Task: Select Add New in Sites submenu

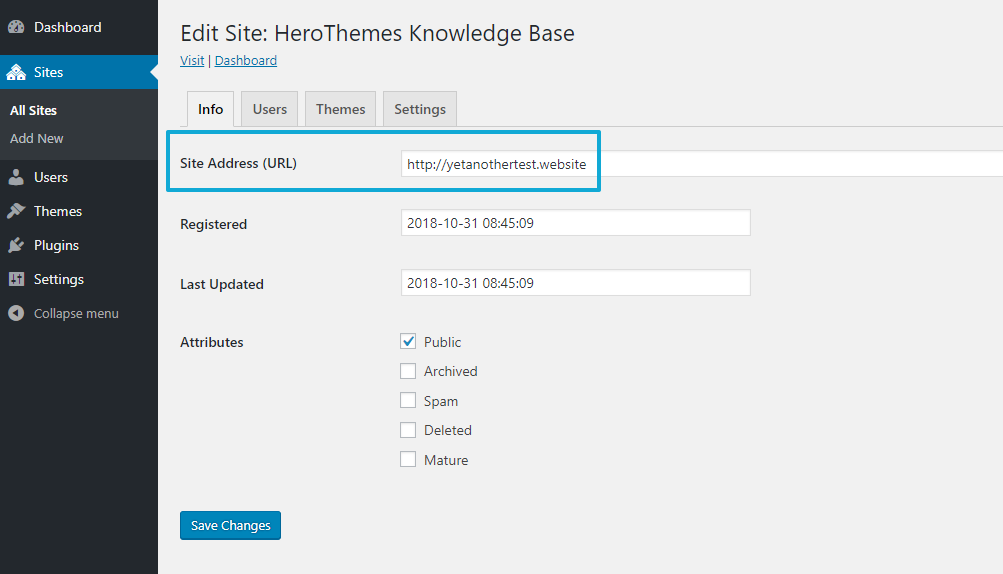Action: 37,138
